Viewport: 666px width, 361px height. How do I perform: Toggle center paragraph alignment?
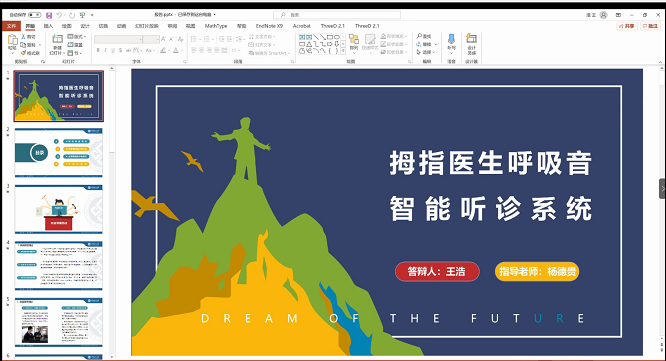201,50
